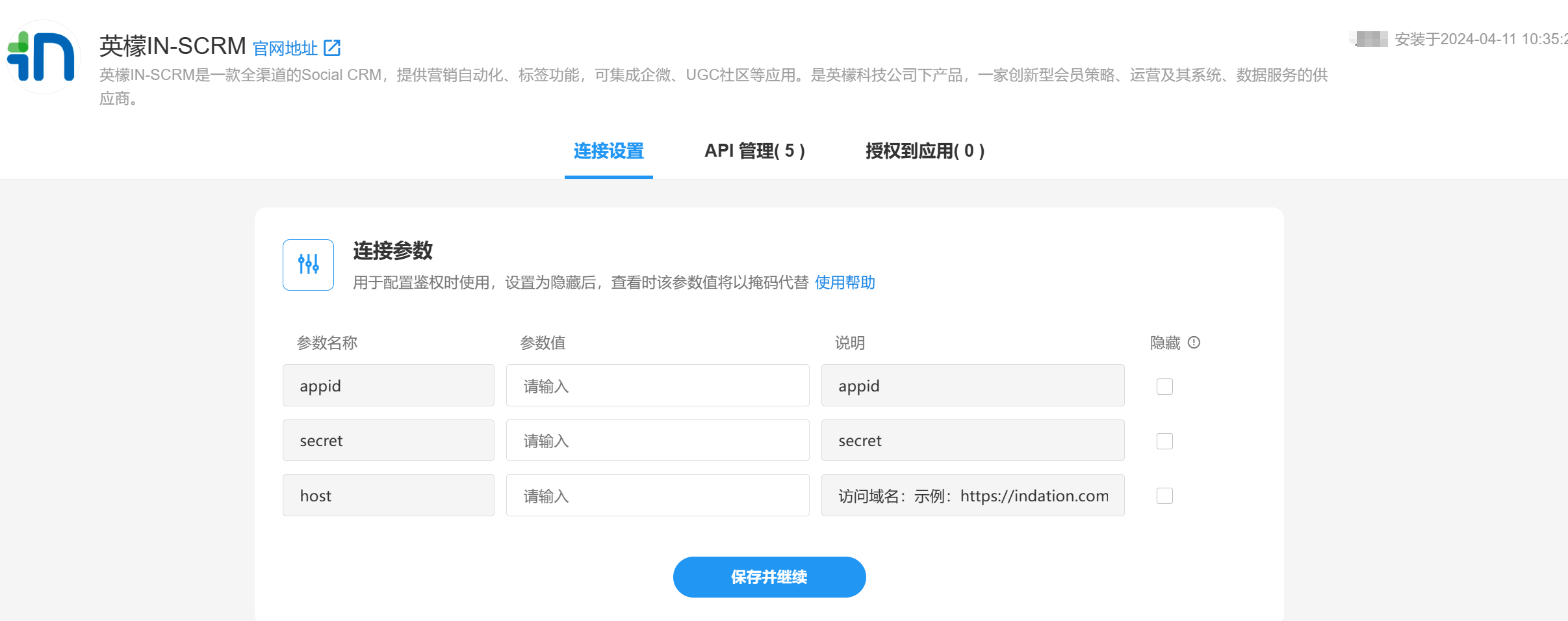Tick the 隐藏 checkbox for the appid row
The width and height of the screenshot is (1568, 621).
click(x=1164, y=386)
